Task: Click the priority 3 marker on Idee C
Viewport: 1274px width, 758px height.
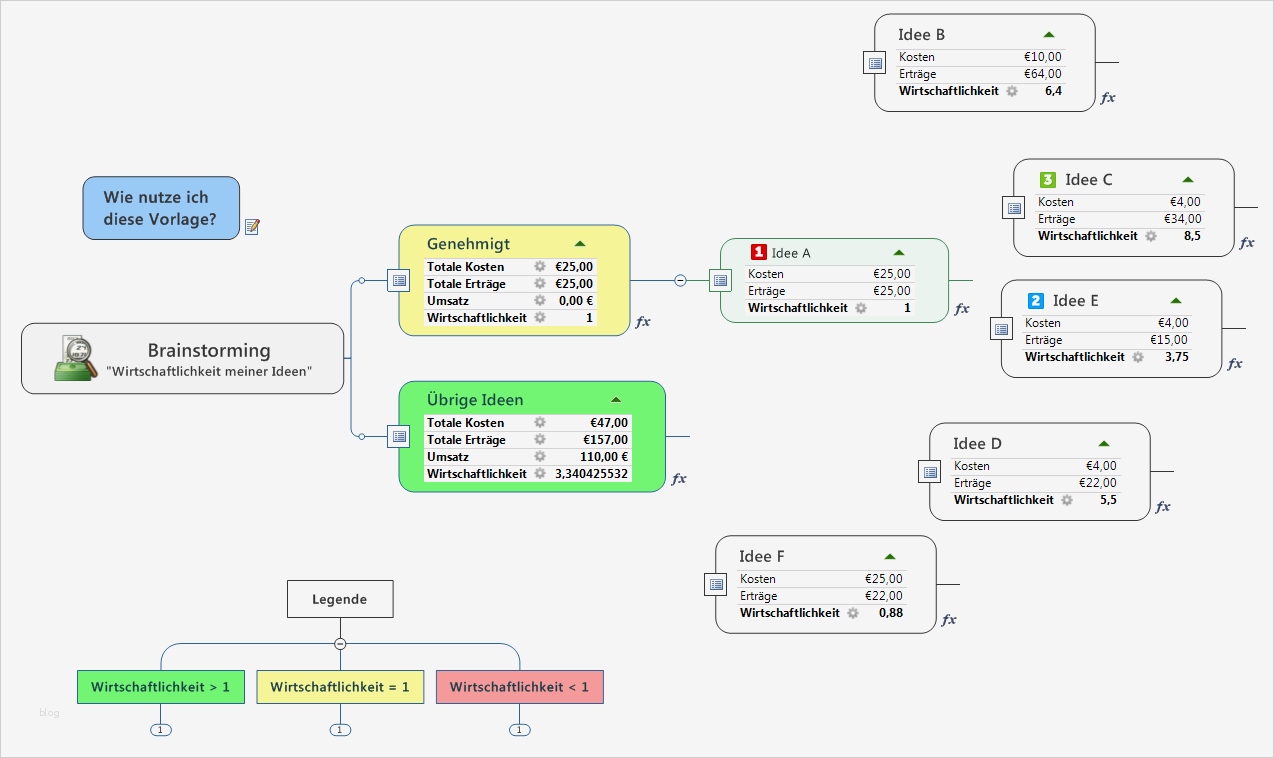Action: pos(1048,180)
